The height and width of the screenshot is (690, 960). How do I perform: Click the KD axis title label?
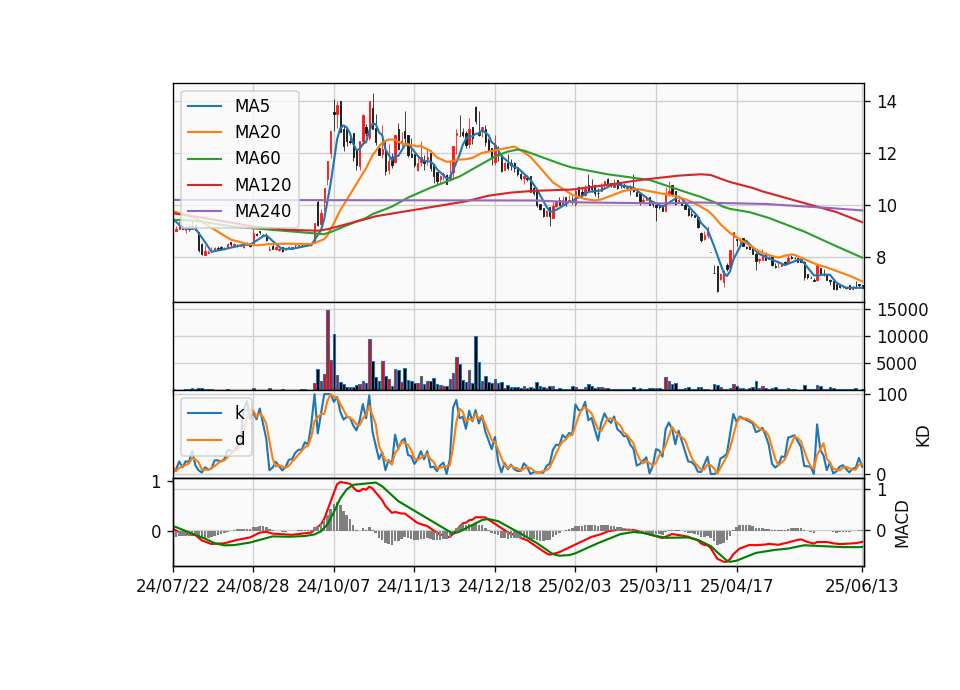coord(923,437)
